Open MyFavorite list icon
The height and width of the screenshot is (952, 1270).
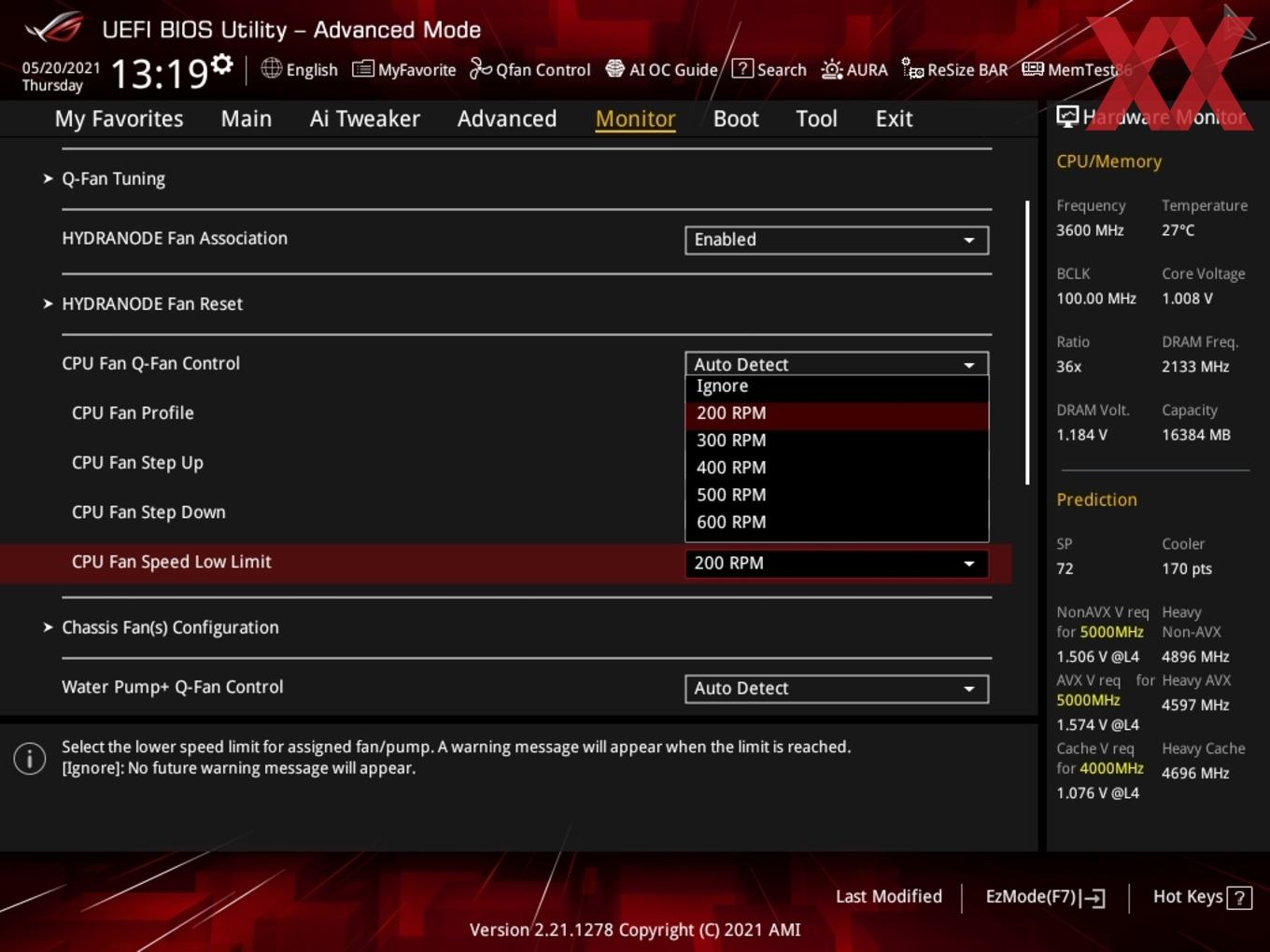tap(363, 69)
